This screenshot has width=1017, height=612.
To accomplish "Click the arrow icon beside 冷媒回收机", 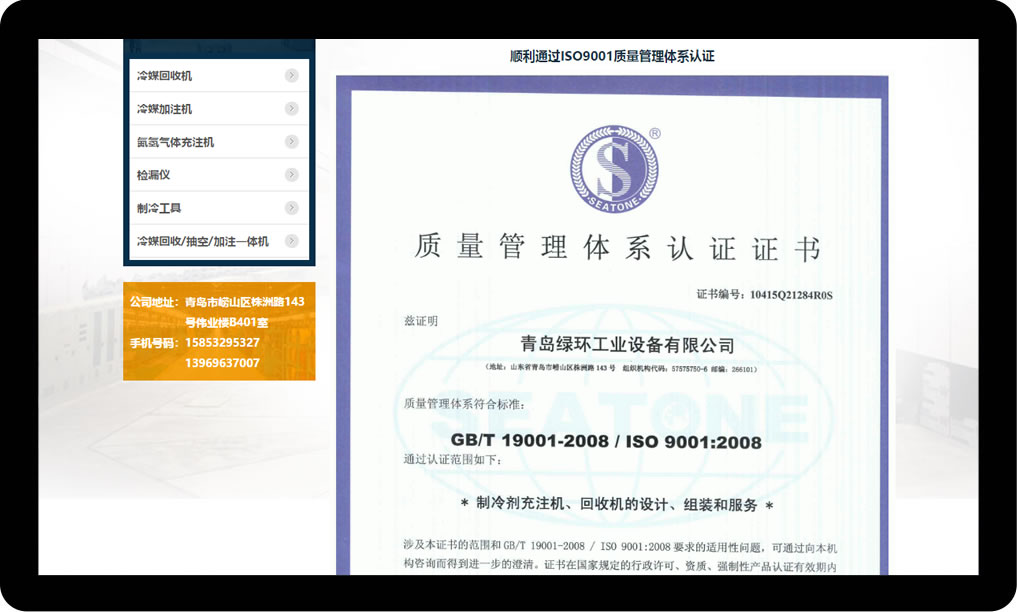I will pyautogui.click(x=292, y=75).
